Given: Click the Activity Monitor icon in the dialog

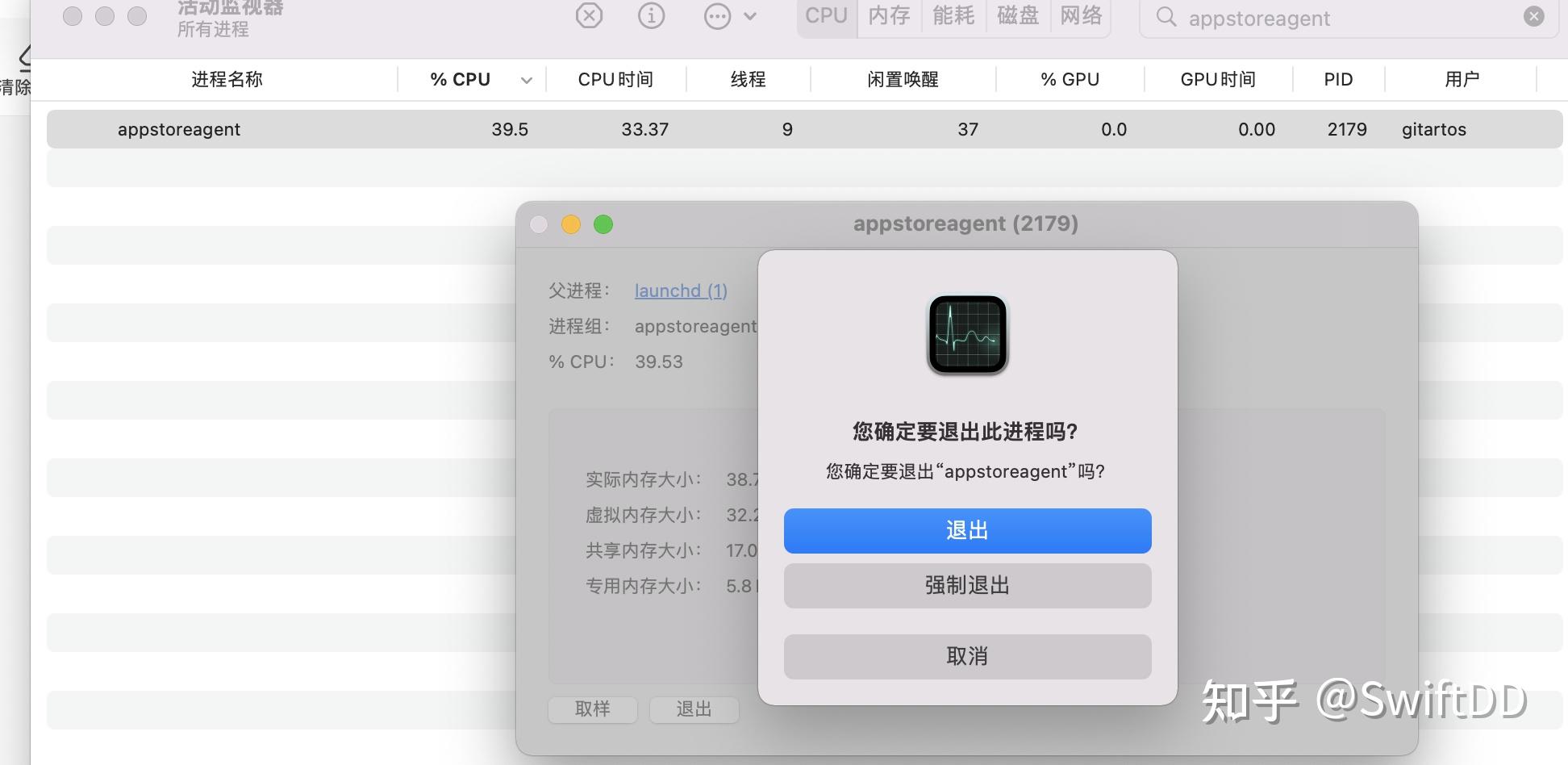Looking at the screenshot, I should click(967, 334).
